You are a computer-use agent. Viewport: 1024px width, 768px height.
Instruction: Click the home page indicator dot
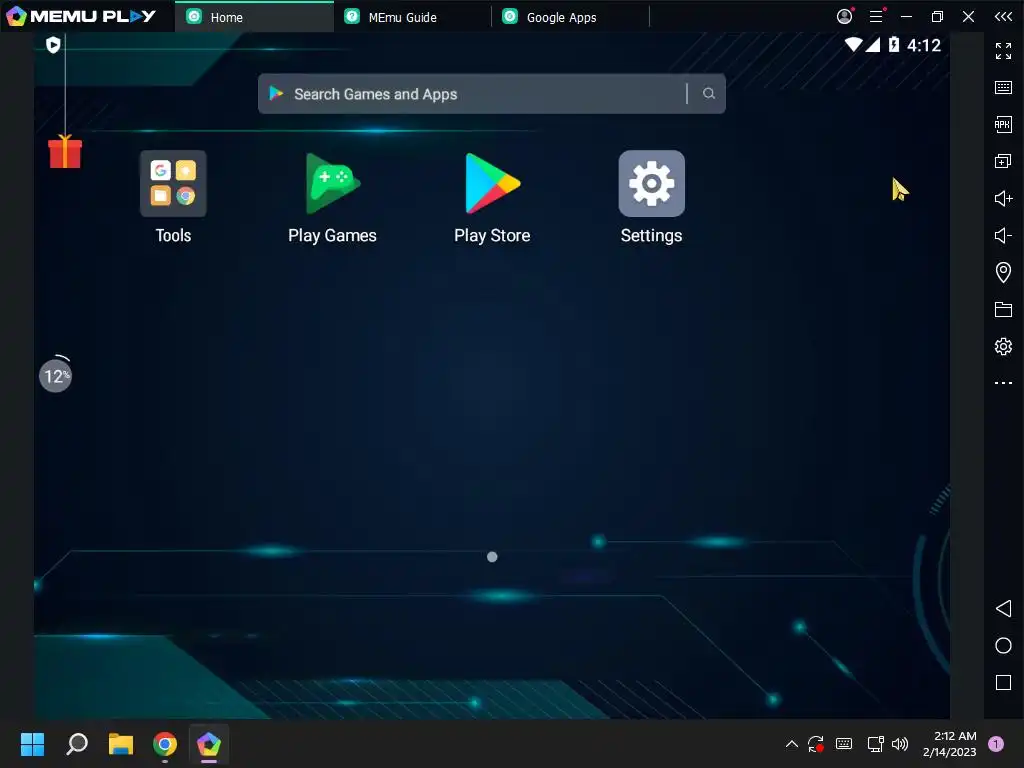click(x=492, y=557)
